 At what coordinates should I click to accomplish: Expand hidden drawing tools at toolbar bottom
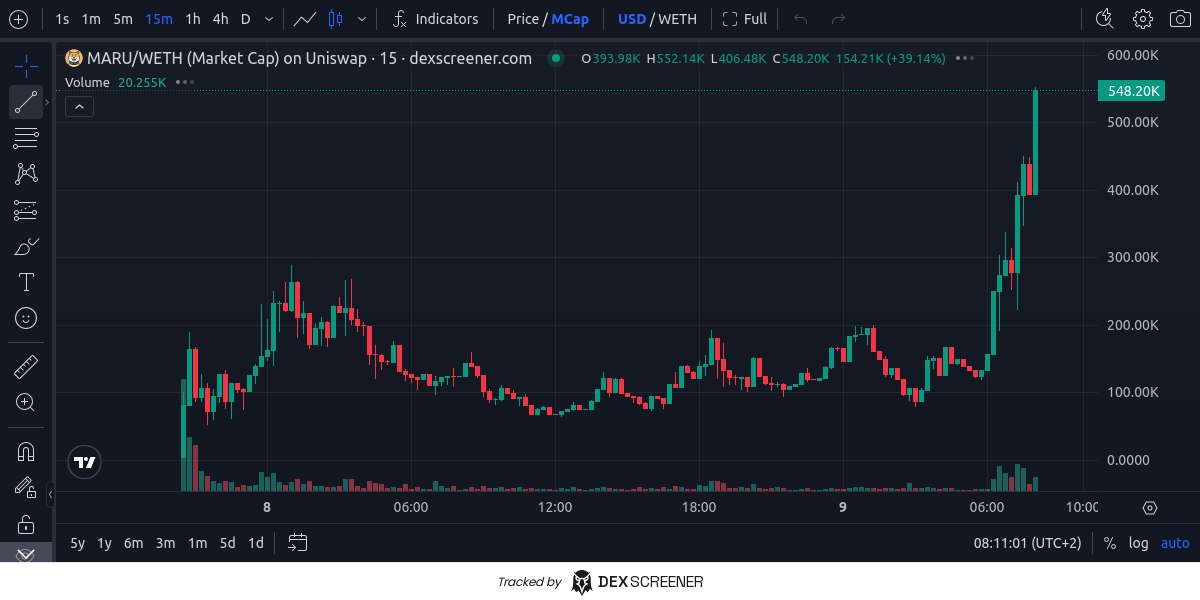click(26, 554)
